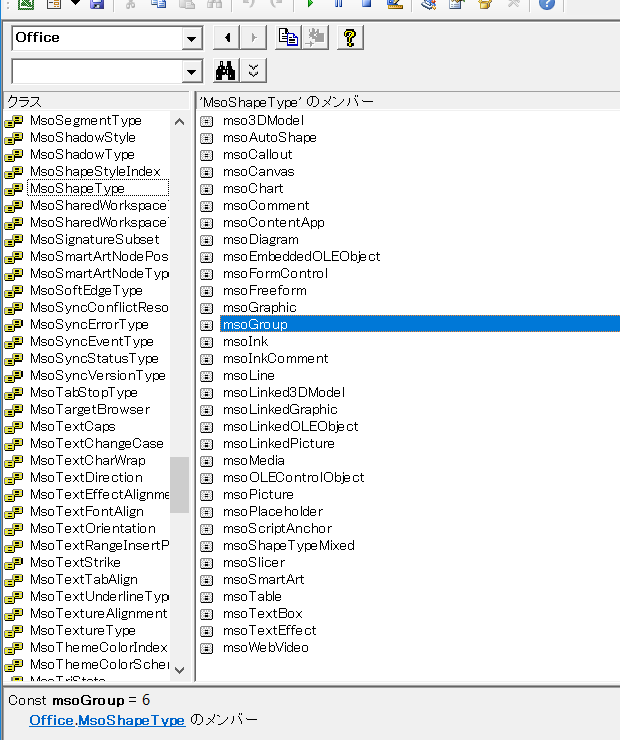Viewport: 620px width, 740px height.
Task: Click into the empty search text box
Action: click(x=97, y=71)
